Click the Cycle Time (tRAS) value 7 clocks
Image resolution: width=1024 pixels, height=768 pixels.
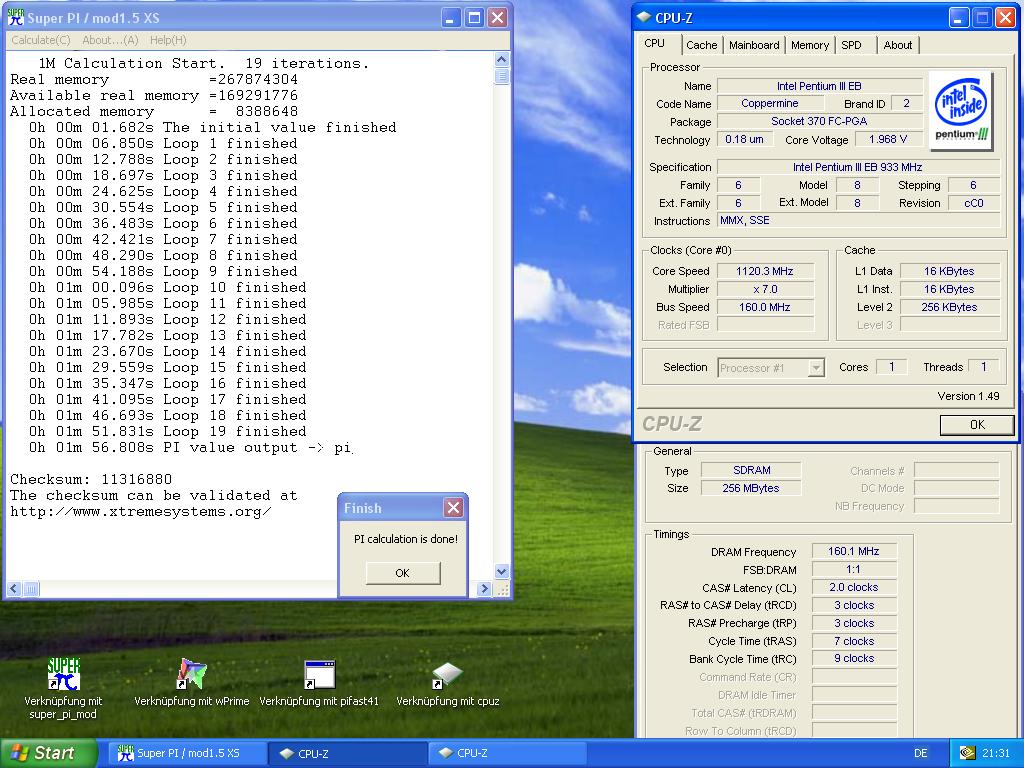854,641
